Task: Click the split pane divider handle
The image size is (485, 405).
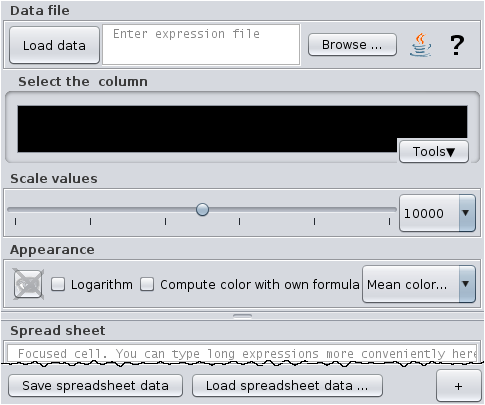Action: 242,316
